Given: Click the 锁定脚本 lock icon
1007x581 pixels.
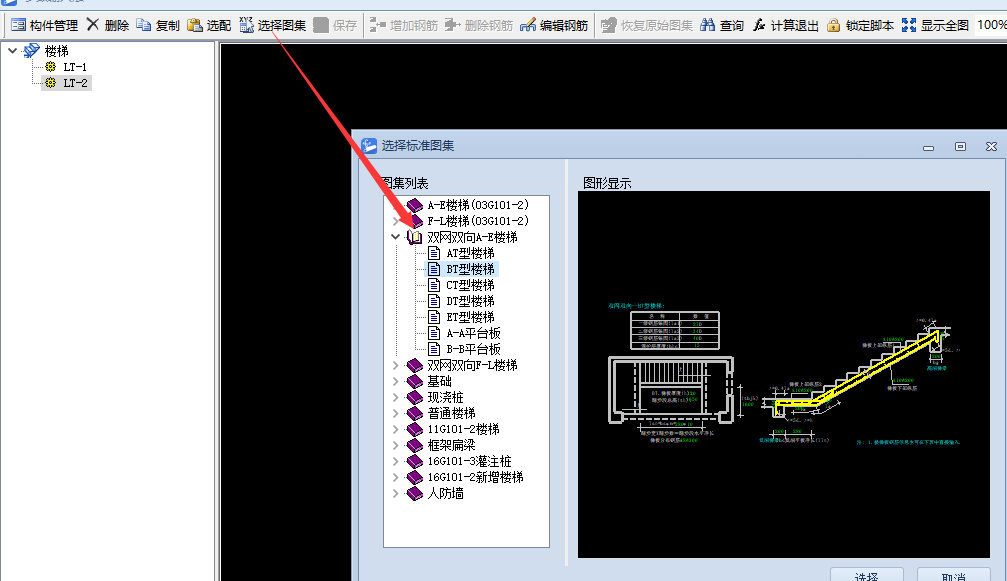Looking at the screenshot, I should point(834,25).
